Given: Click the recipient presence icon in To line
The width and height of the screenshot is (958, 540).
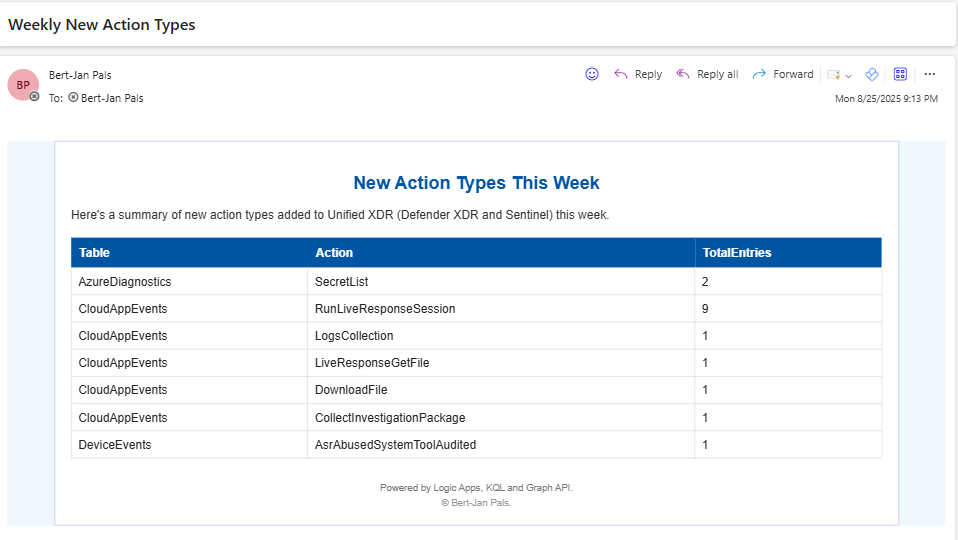Looking at the screenshot, I should coord(73,98).
